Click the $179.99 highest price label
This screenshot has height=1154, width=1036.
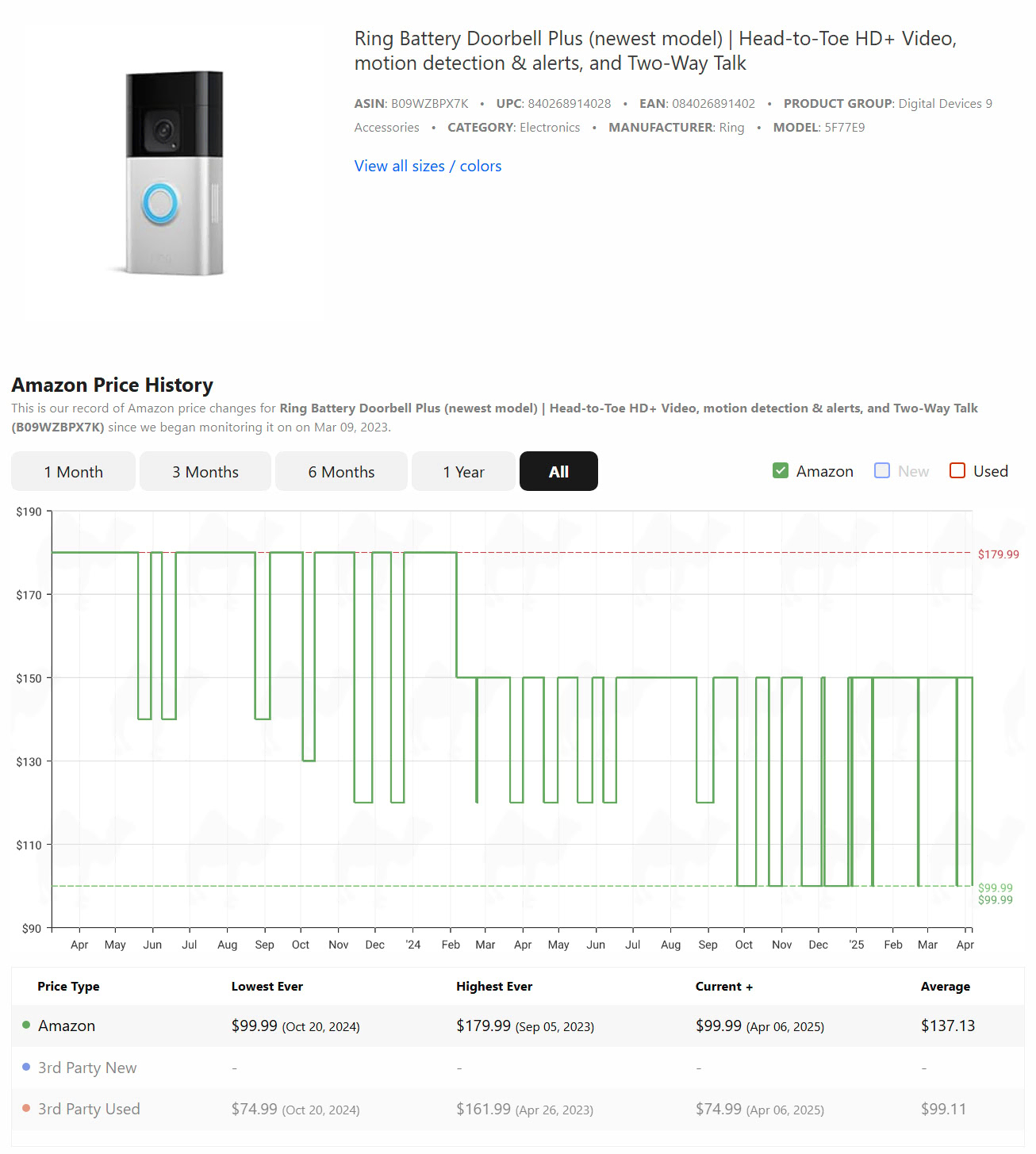(998, 554)
